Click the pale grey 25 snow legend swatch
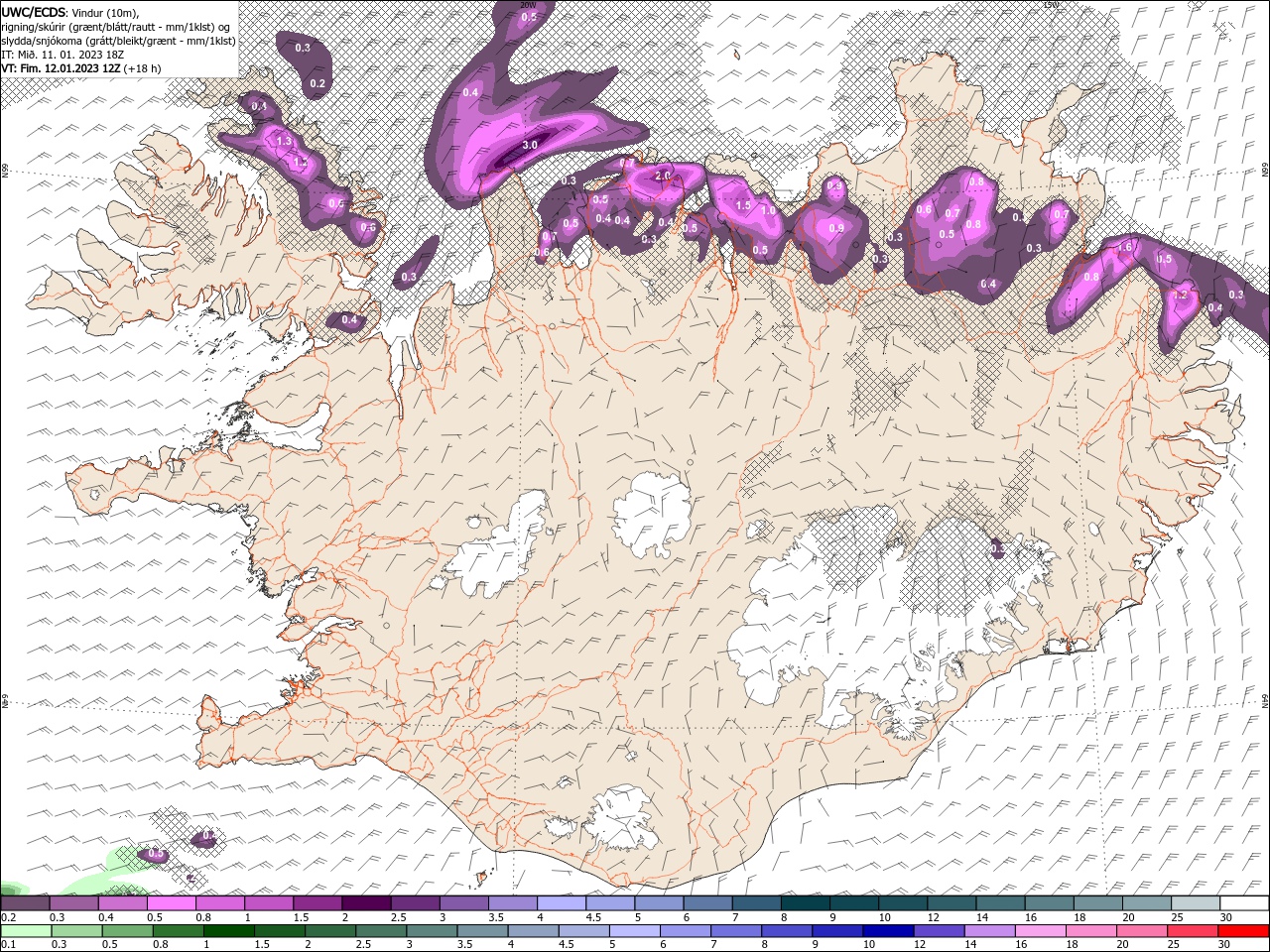The image size is (1270, 952). 1196,903
